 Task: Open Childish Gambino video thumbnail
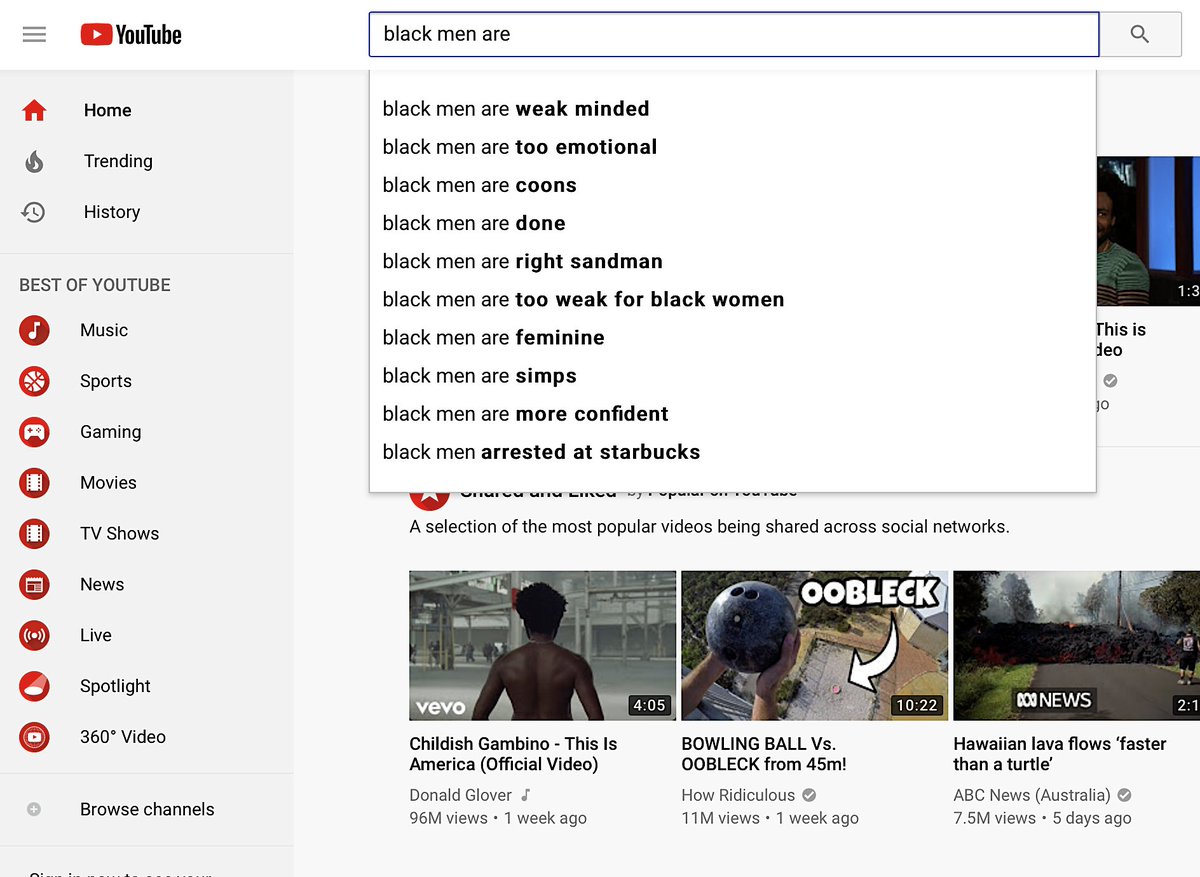543,646
